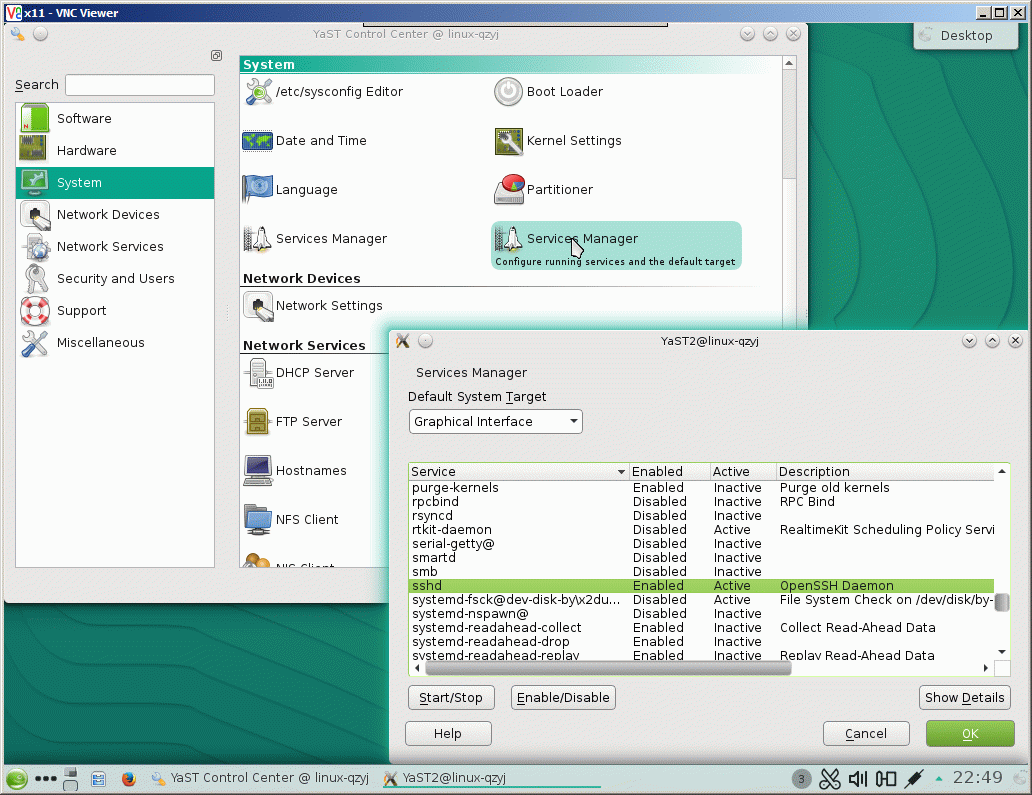Sort by the Active column header
This screenshot has width=1032, height=795.
click(743, 472)
